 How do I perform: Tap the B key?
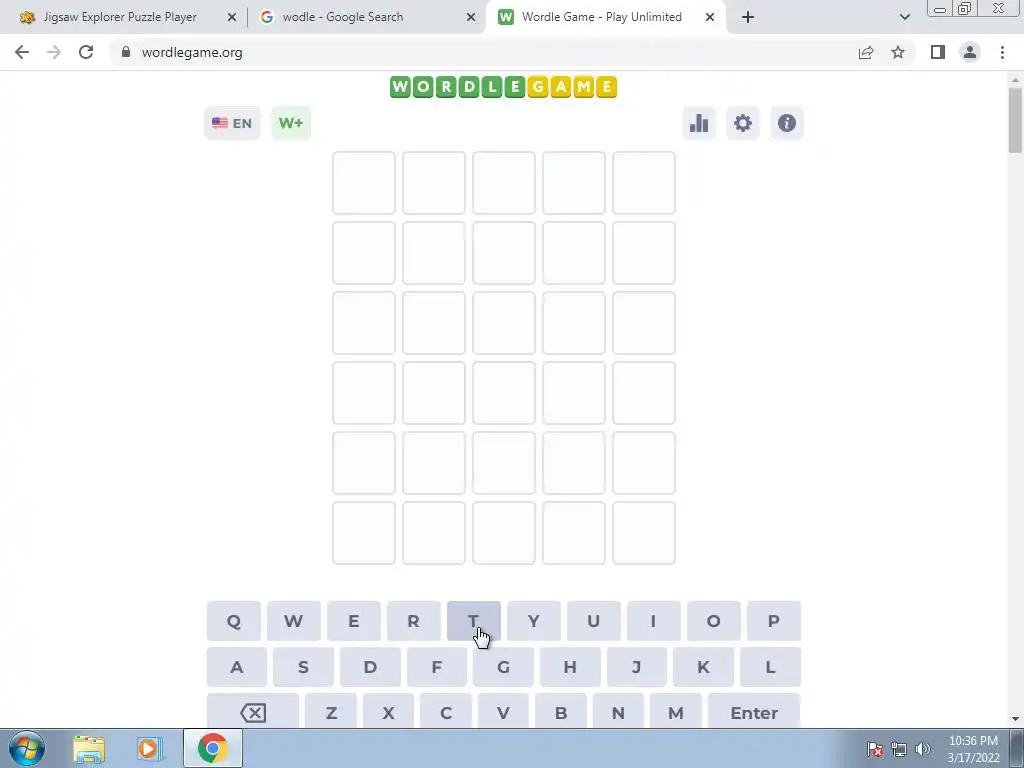tap(561, 712)
